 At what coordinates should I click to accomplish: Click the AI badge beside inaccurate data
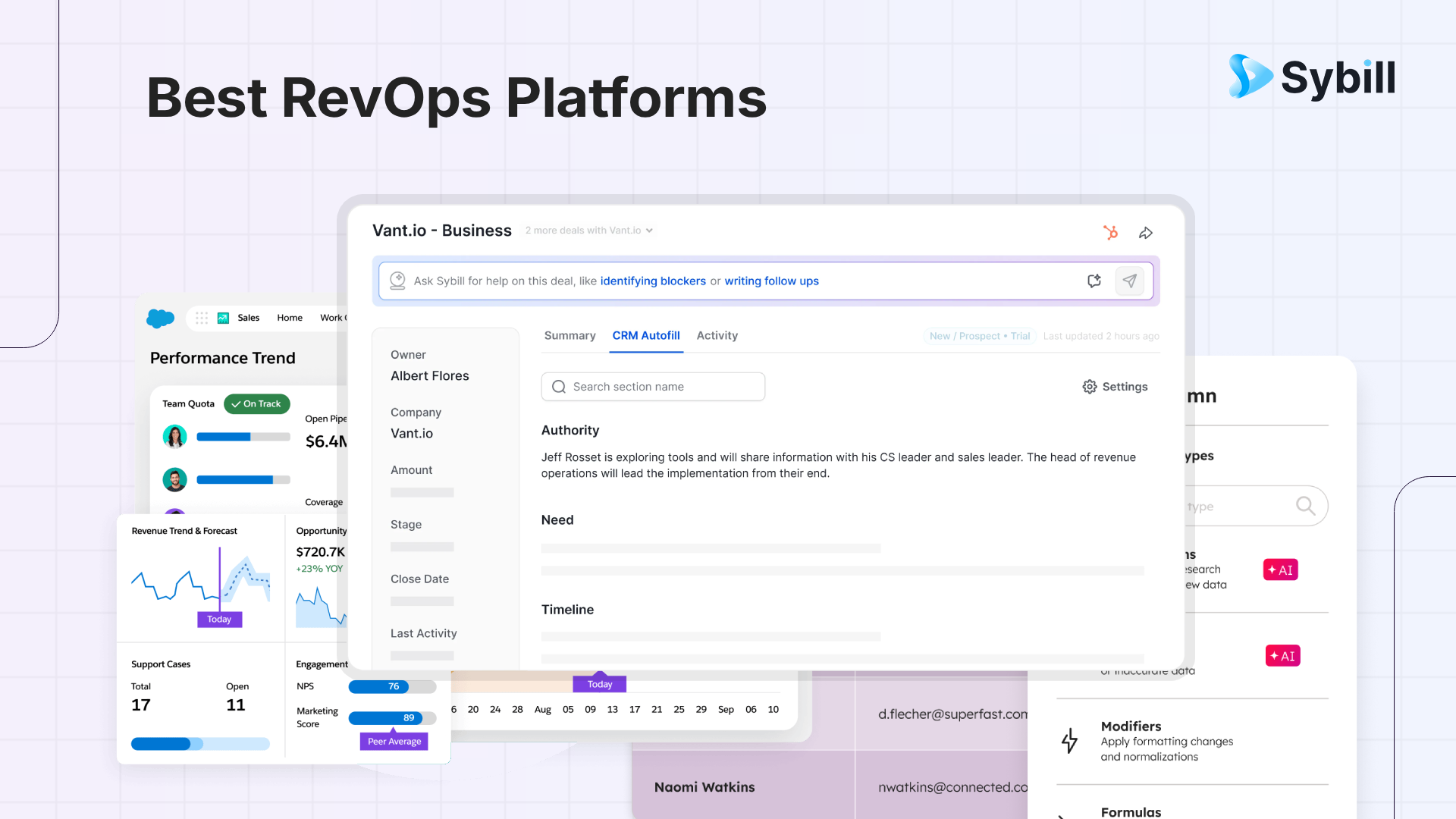click(x=1282, y=656)
